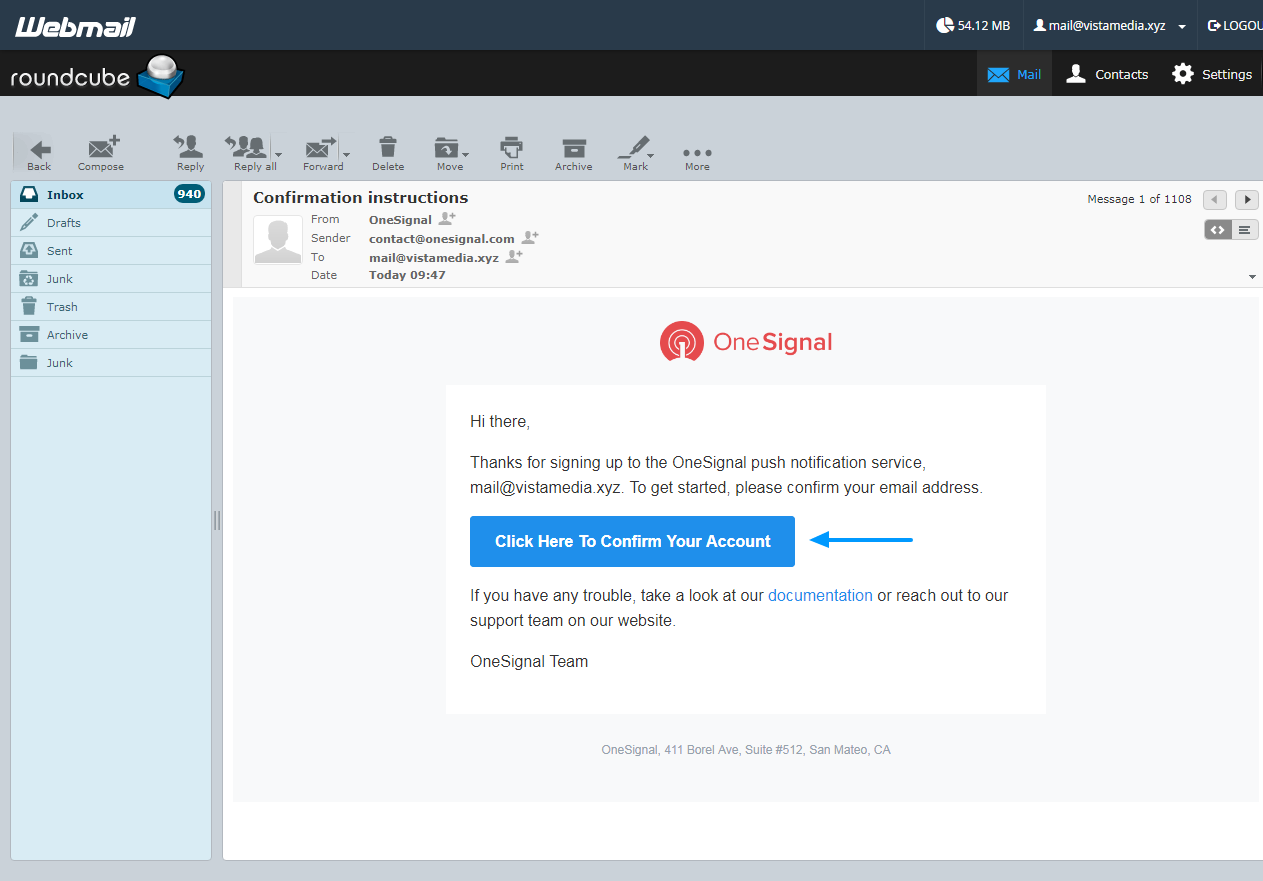Forward this message
Image resolution: width=1263 pixels, height=881 pixels.
[x=322, y=153]
